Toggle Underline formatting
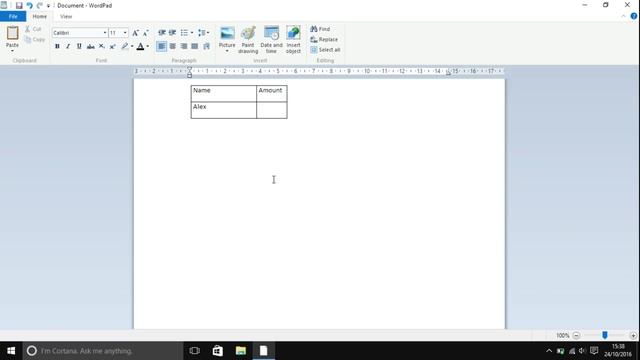Screen dimensions: 640x360 (x=79, y=47)
